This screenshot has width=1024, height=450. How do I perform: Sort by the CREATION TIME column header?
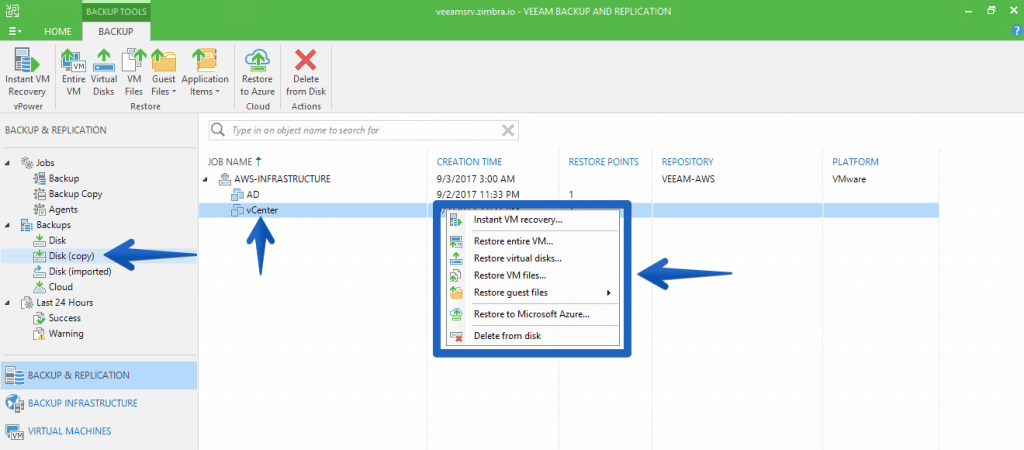pyautogui.click(x=469, y=161)
